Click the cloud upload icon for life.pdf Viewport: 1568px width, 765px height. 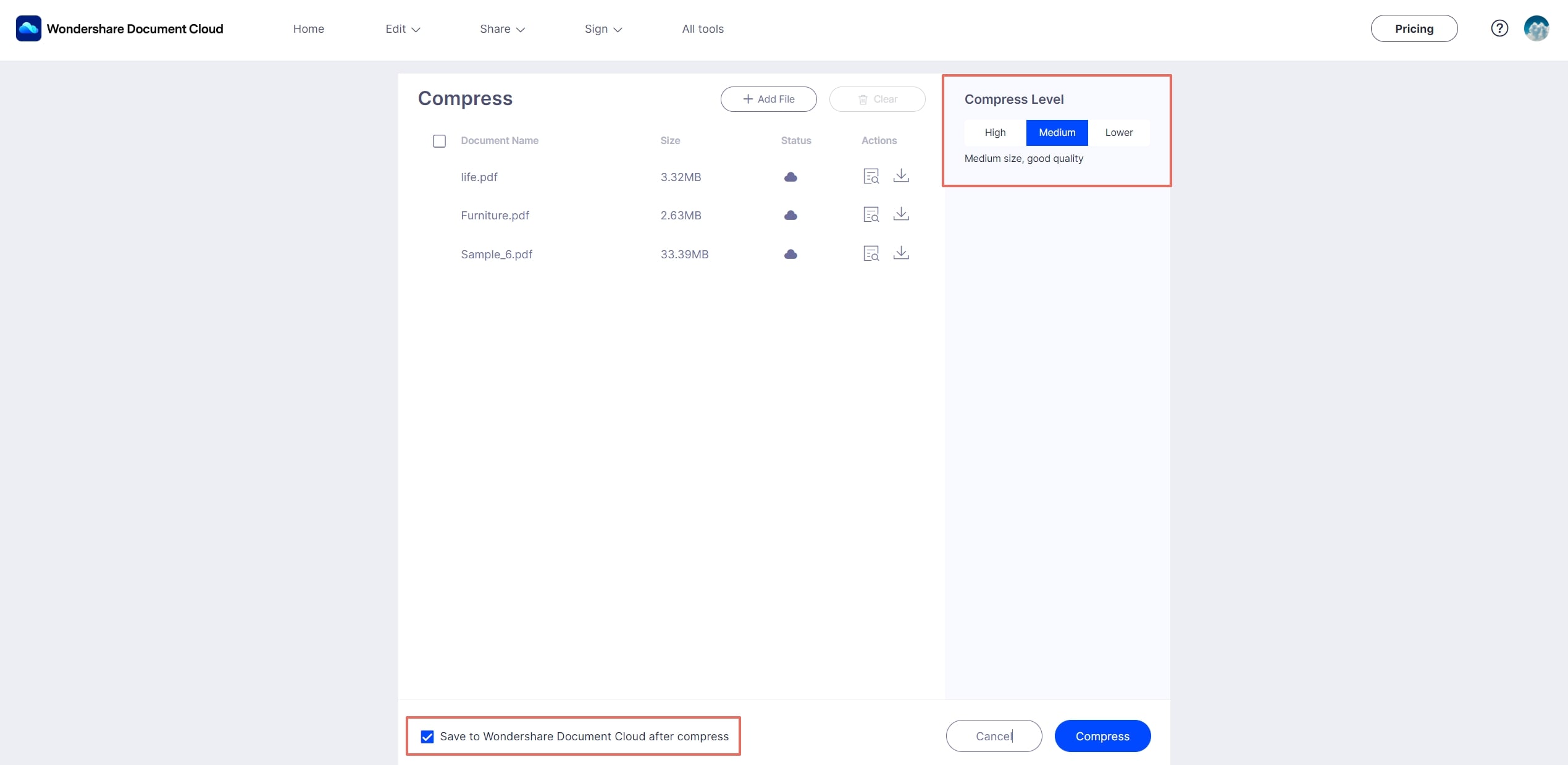click(791, 176)
